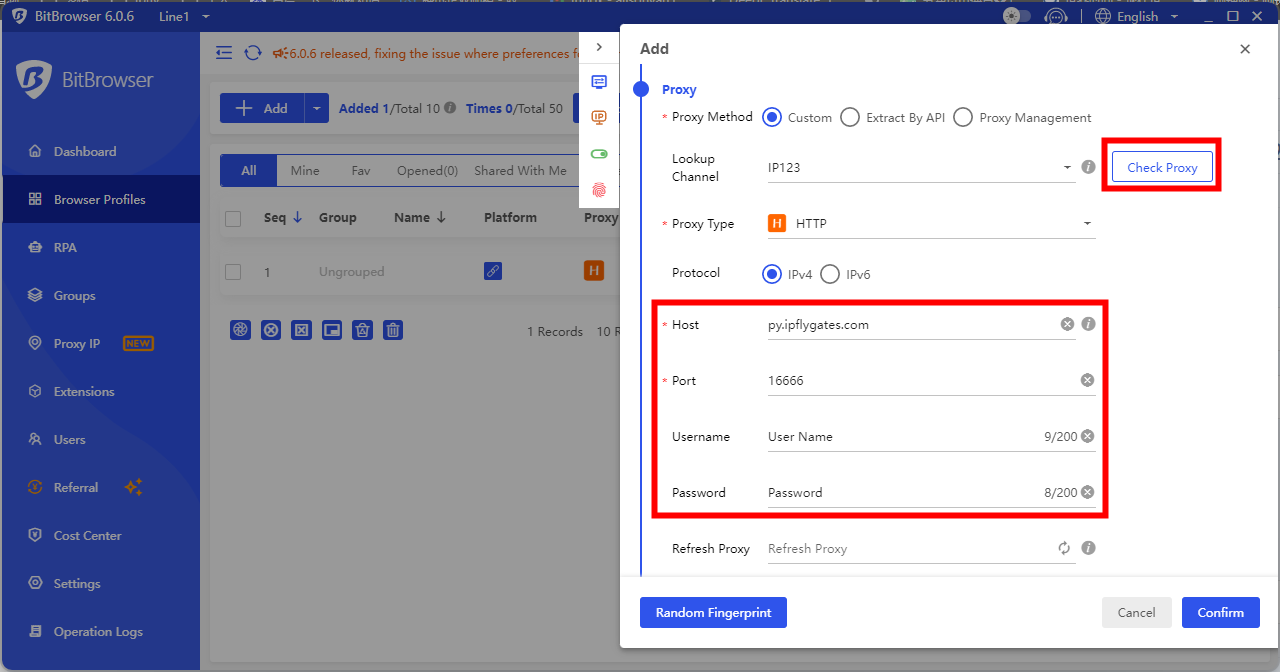Screen dimensions: 1280x672
Task: Collapse side panel with chevron arrow
Action: coord(599,47)
